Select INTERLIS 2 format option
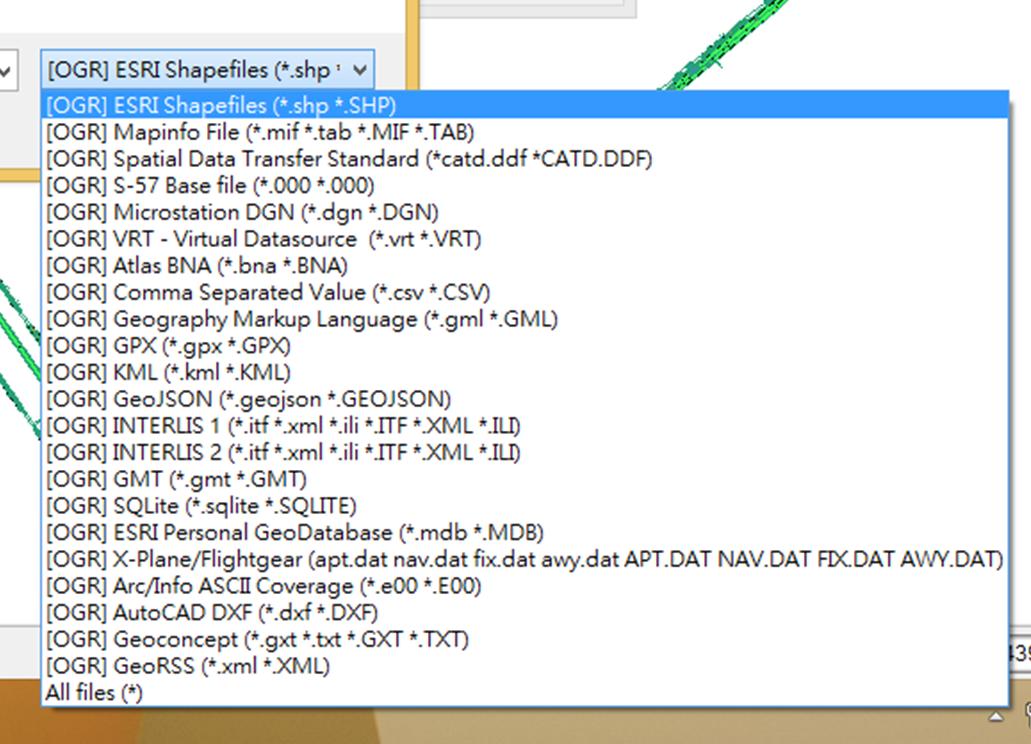This screenshot has width=1031, height=744. pyautogui.click(x=525, y=452)
